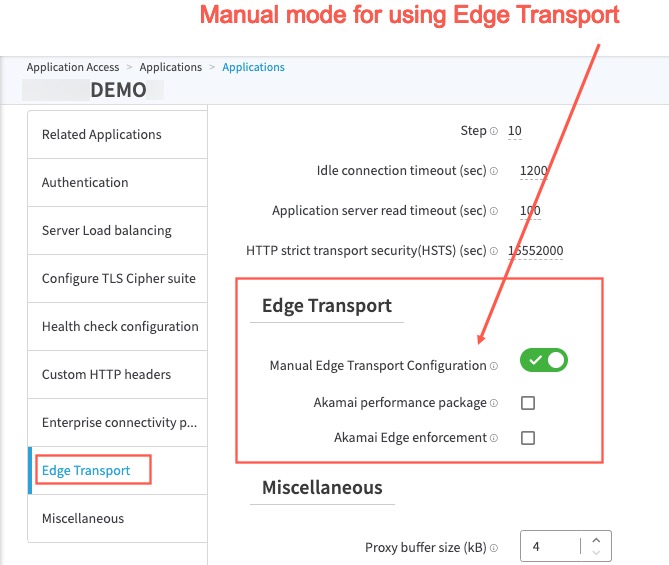Disable Manual Edge Transport Configuration toggle
The width and height of the screenshot is (669, 565).
(543, 361)
